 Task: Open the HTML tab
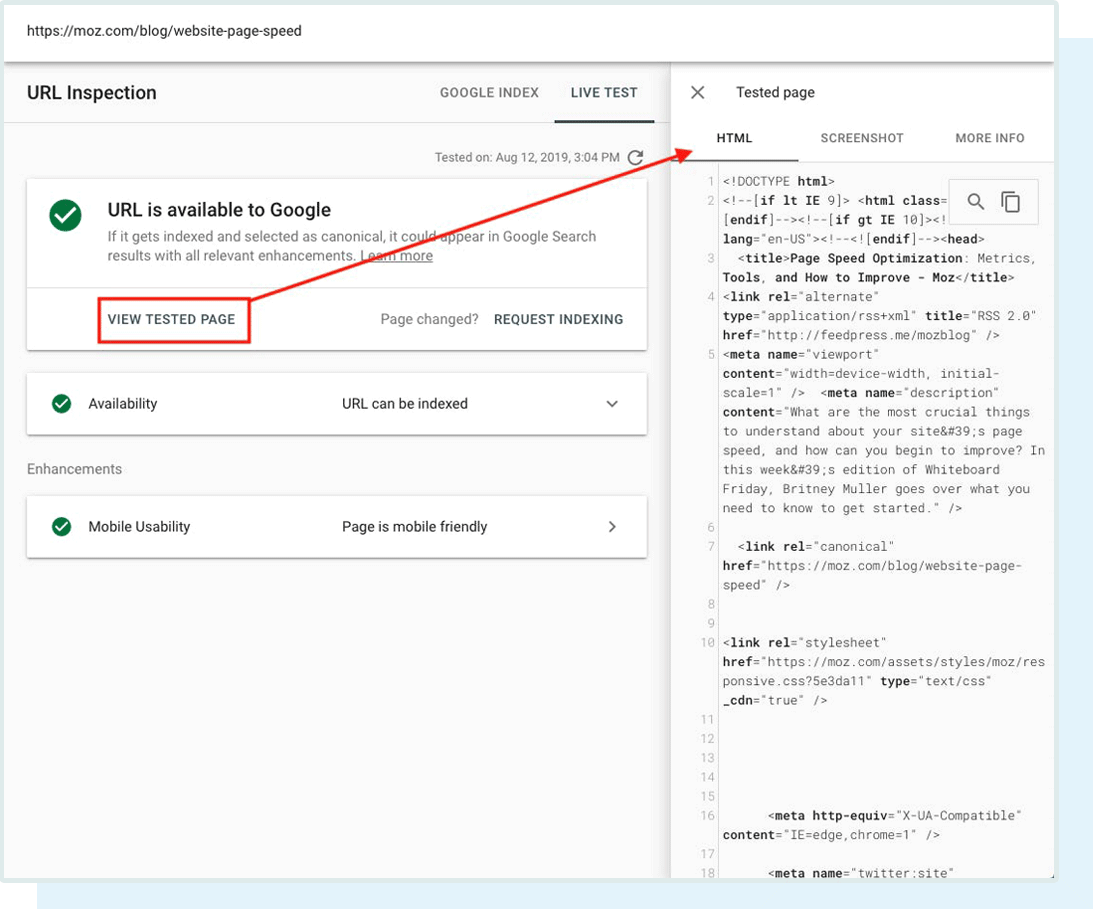click(x=735, y=138)
